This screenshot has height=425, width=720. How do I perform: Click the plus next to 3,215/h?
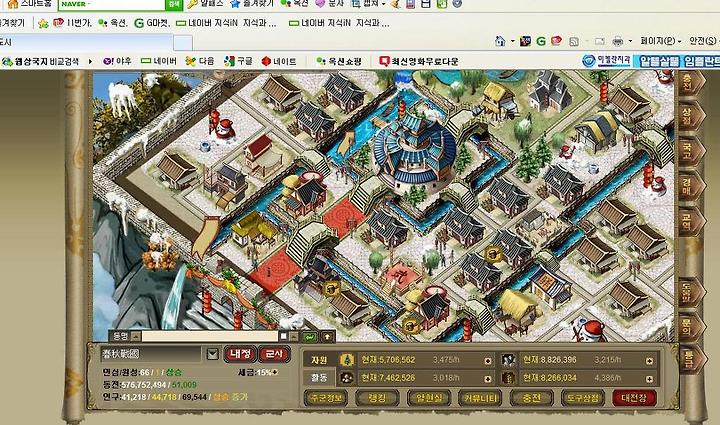click(649, 361)
